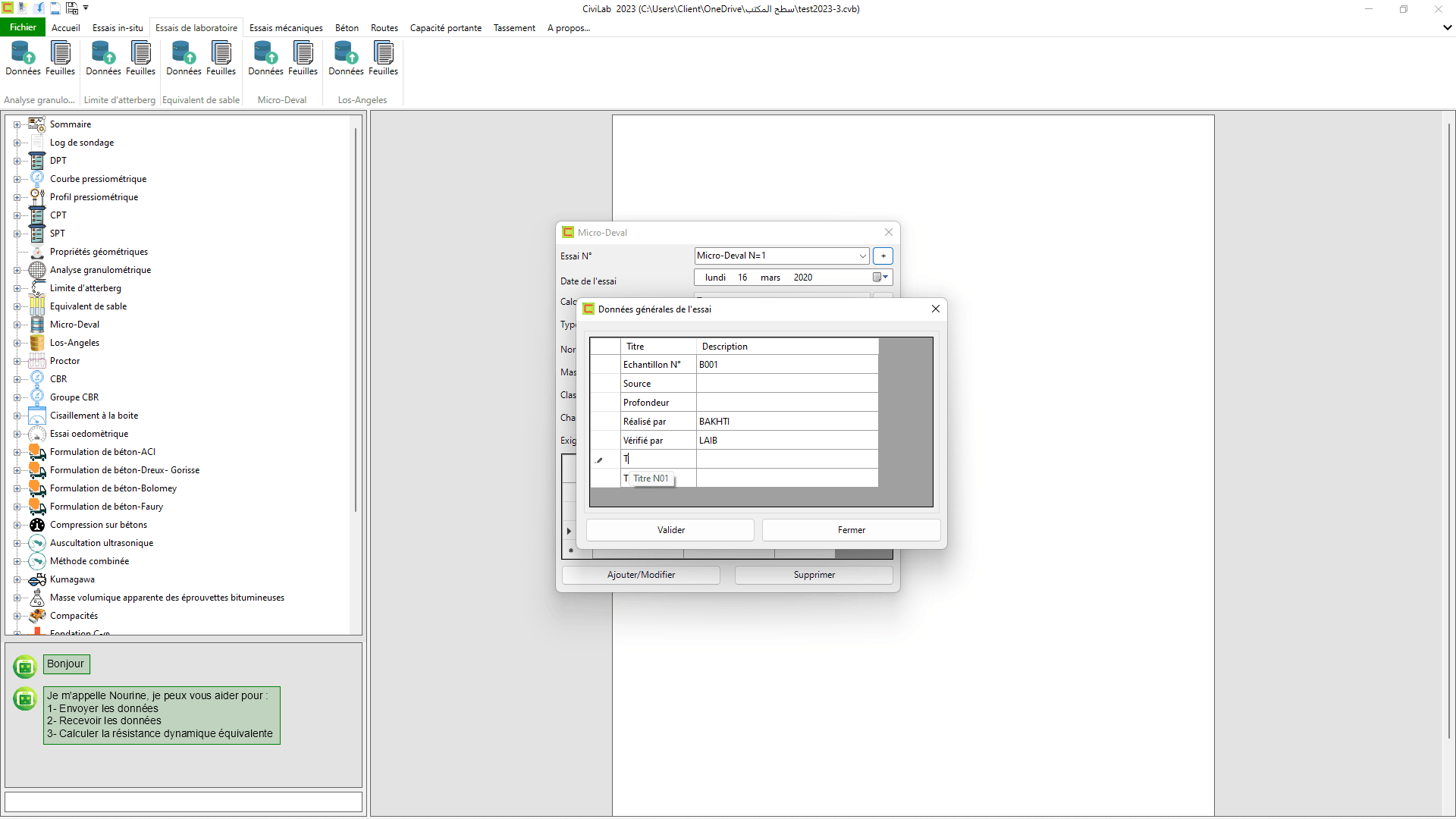
Task: Click the Fermer button
Action: (x=851, y=530)
